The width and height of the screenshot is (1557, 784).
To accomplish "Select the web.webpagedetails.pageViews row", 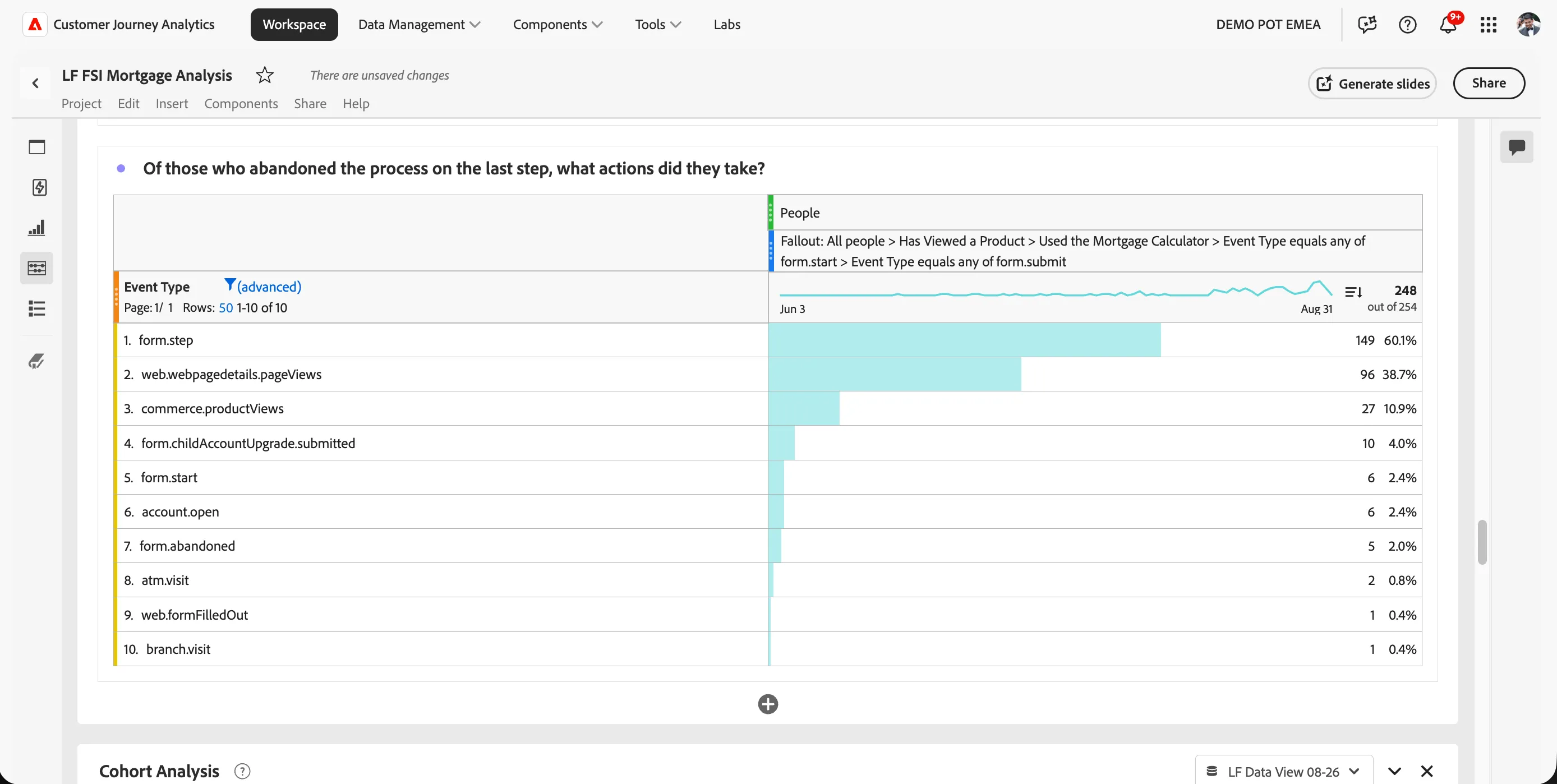I will (x=768, y=374).
